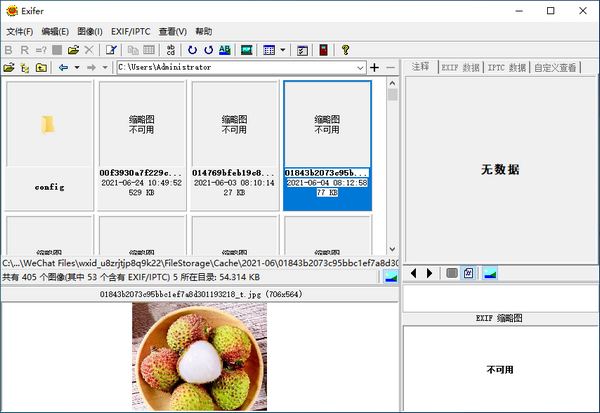Click the second blue rotate arrow icon
Screen dimensions: 600x413
coord(209,50)
